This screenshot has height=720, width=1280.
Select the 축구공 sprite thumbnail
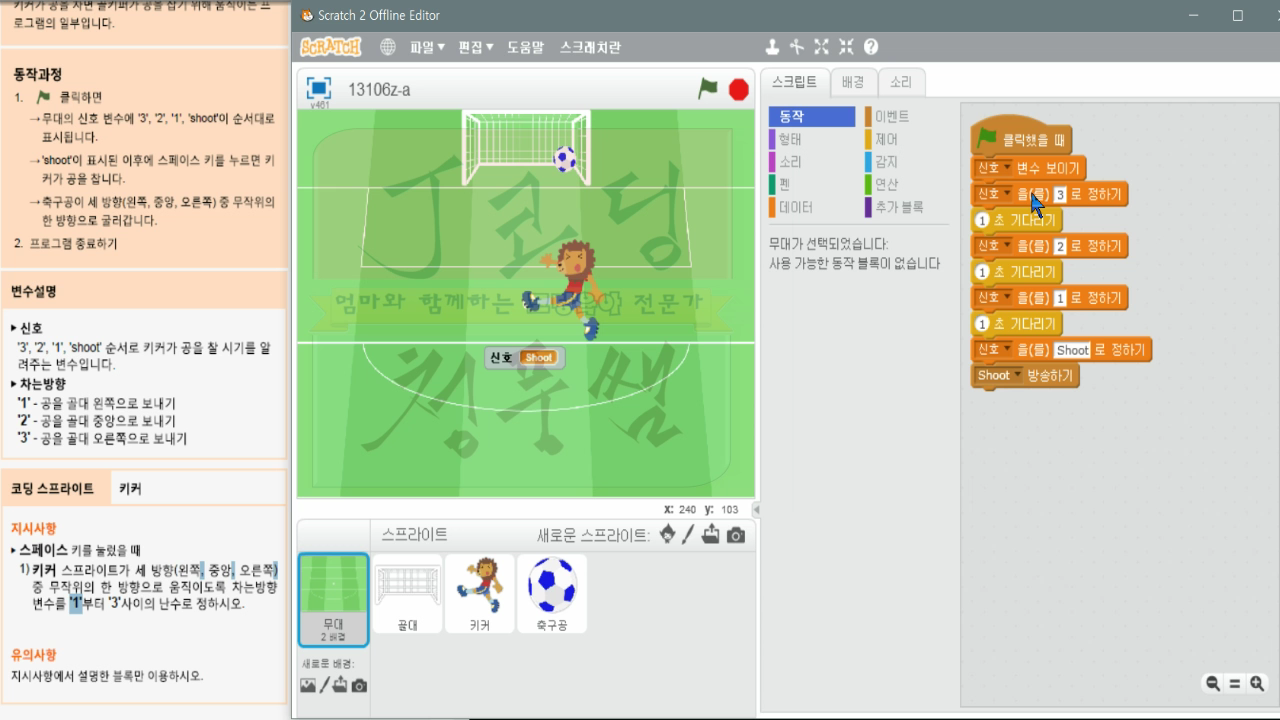point(552,594)
